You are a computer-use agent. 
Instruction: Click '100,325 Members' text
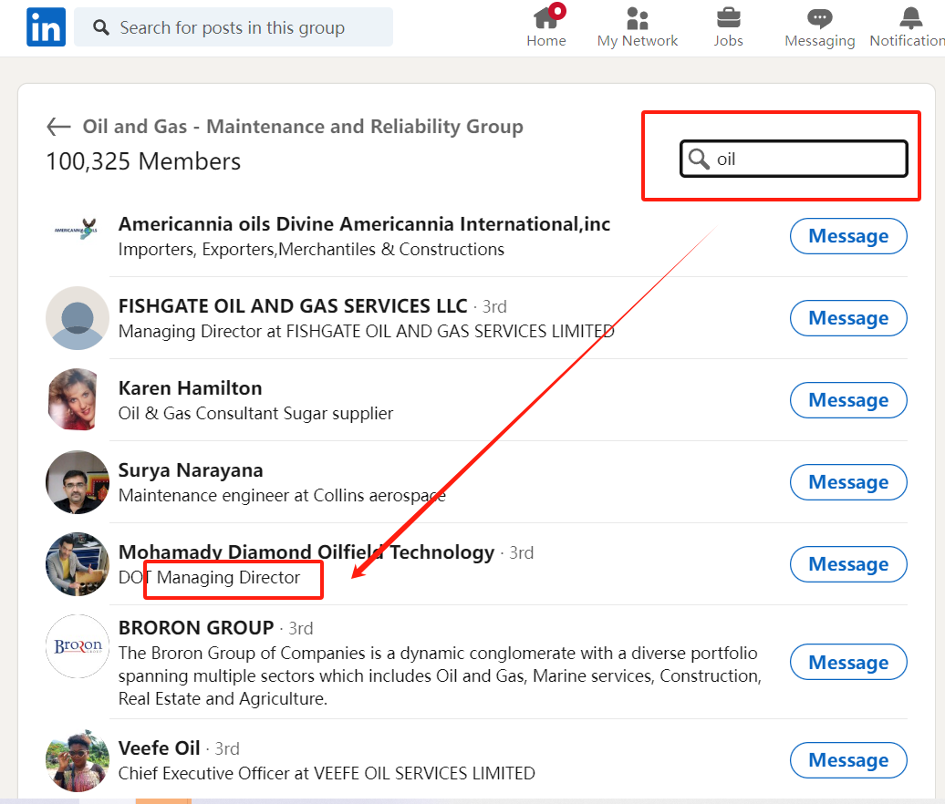(x=143, y=162)
